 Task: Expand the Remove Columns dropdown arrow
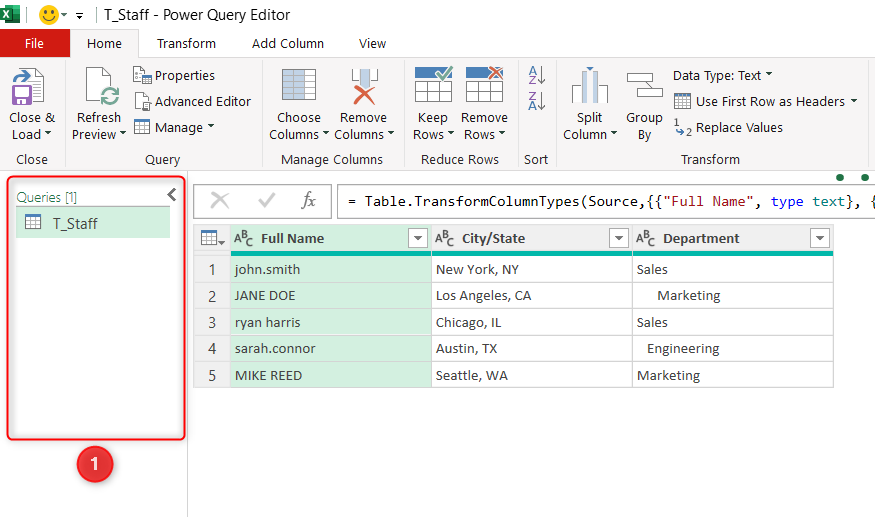391,134
